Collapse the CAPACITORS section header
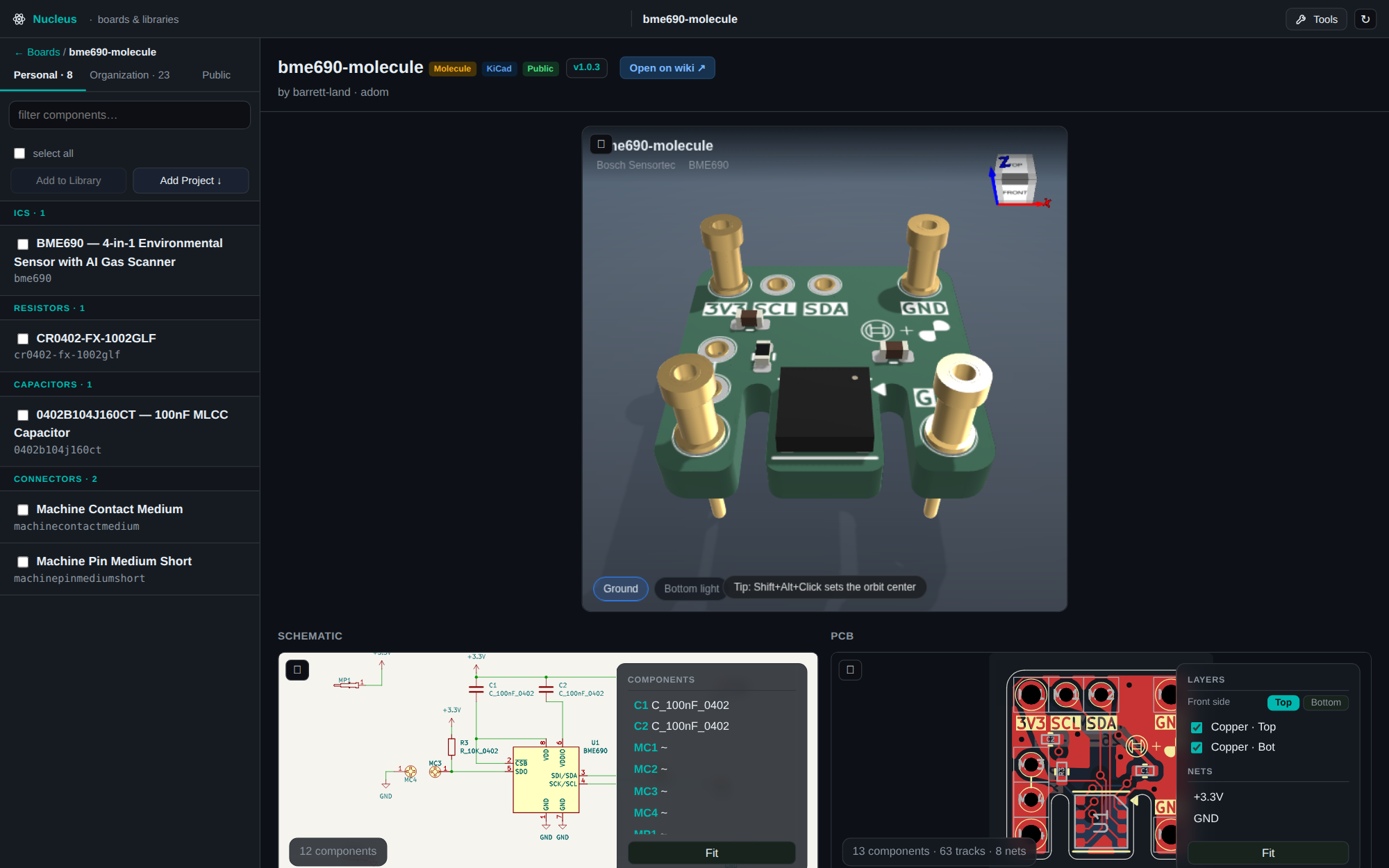This screenshot has width=1389, height=868. coord(130,385)
